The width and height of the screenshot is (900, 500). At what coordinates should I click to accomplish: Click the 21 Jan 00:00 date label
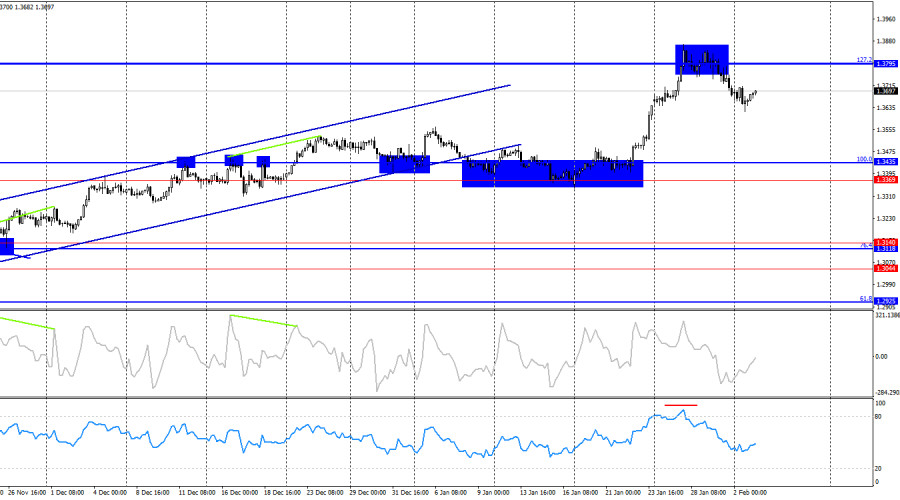(623, 493)
